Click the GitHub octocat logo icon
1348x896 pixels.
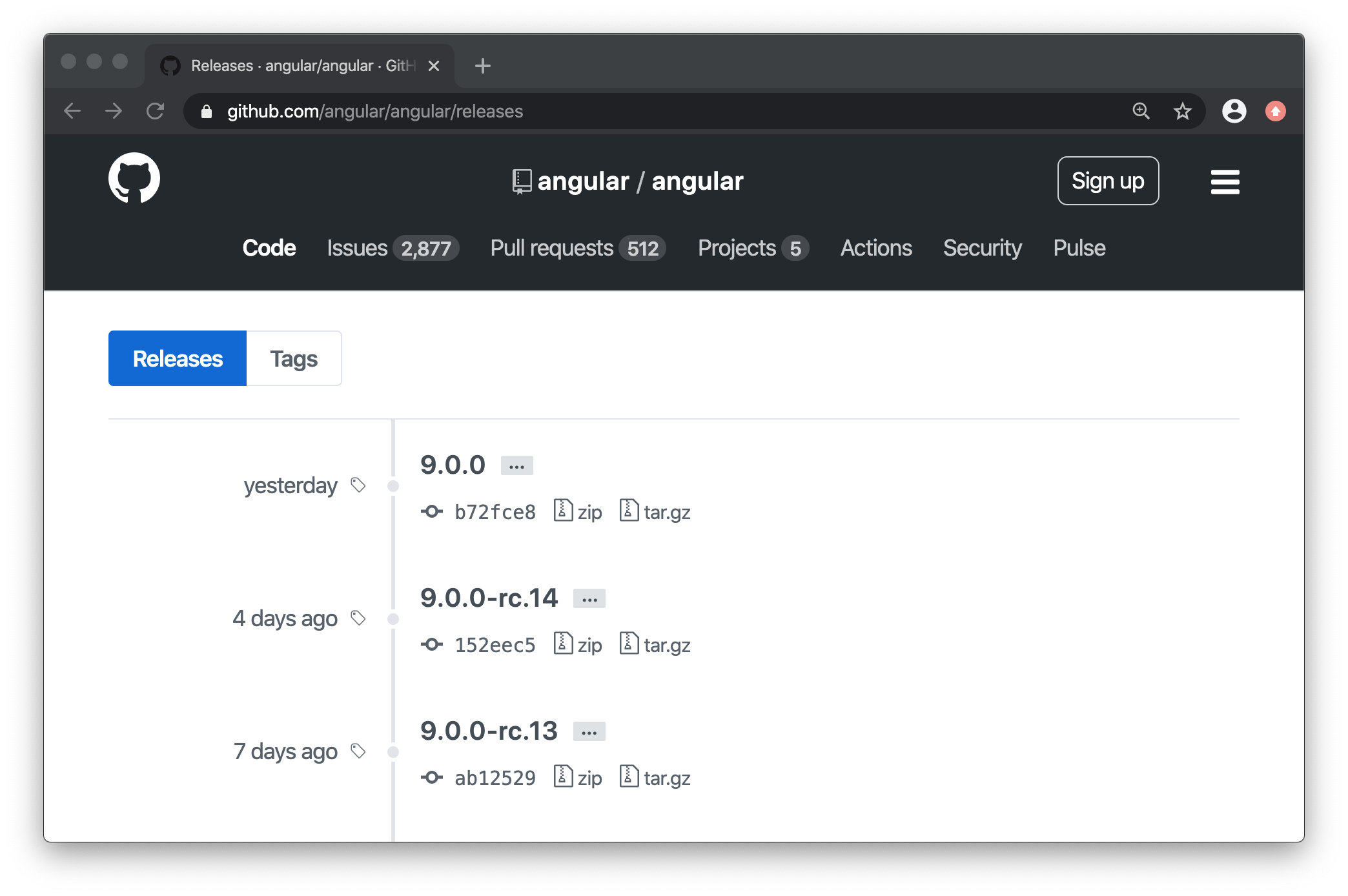[x=135, y=181]
